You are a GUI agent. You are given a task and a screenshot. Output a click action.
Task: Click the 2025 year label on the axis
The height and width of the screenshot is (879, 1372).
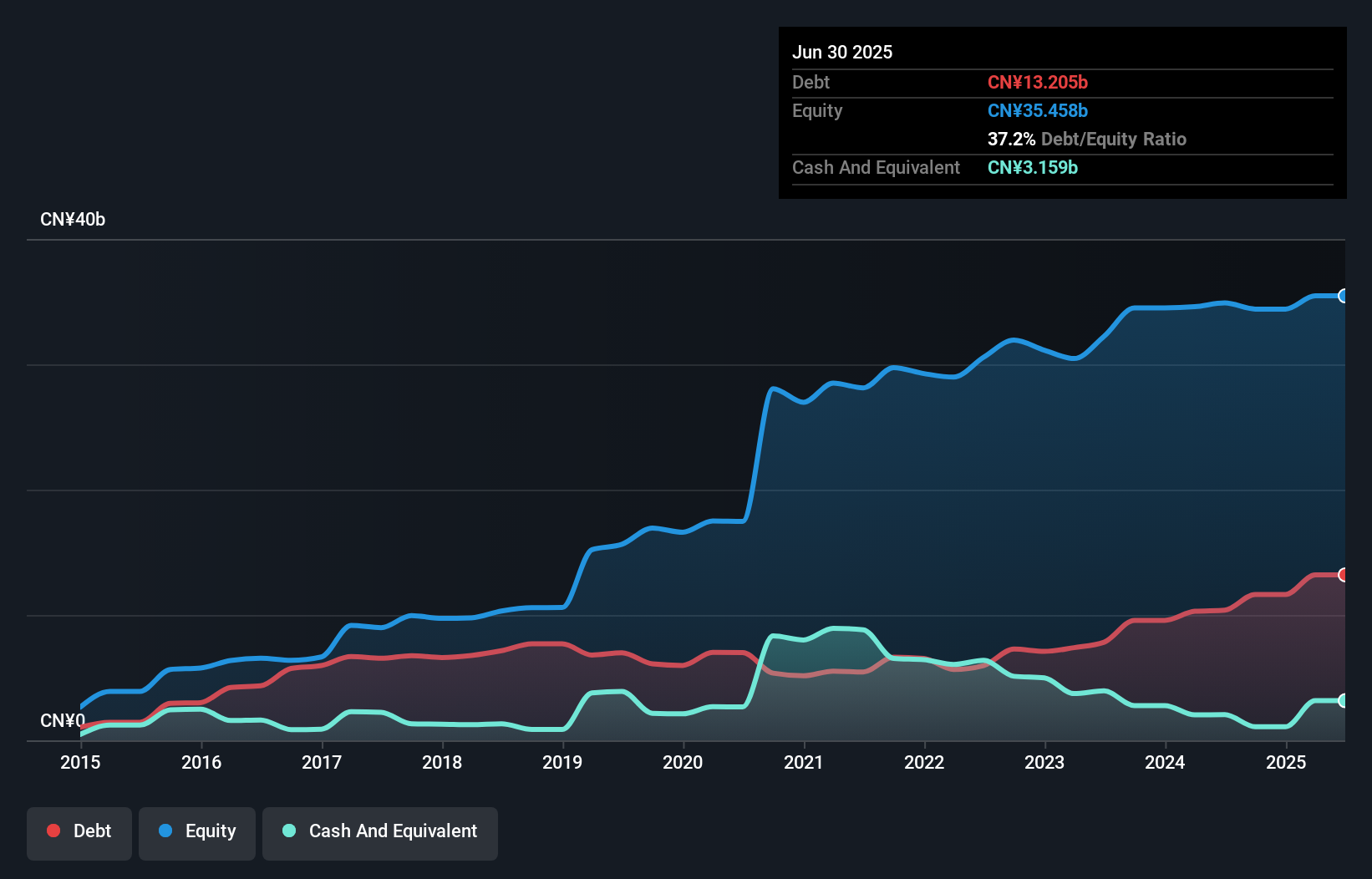click(1286, 762)
